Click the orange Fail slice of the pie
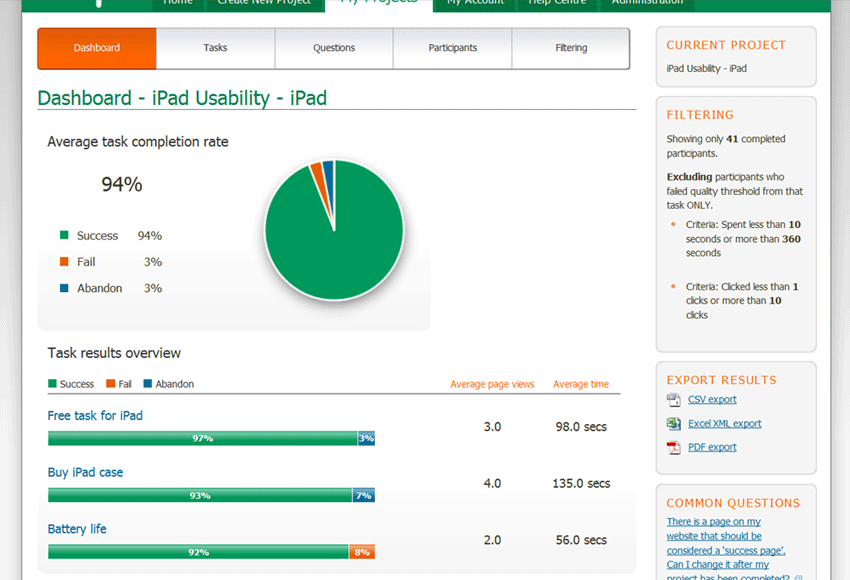The width and height of the screenshot is (850, 580). [318, 175]
